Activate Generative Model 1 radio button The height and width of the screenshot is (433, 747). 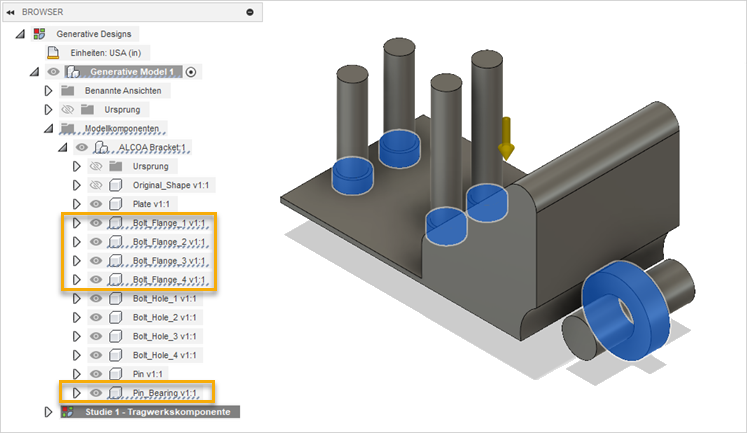191,72
